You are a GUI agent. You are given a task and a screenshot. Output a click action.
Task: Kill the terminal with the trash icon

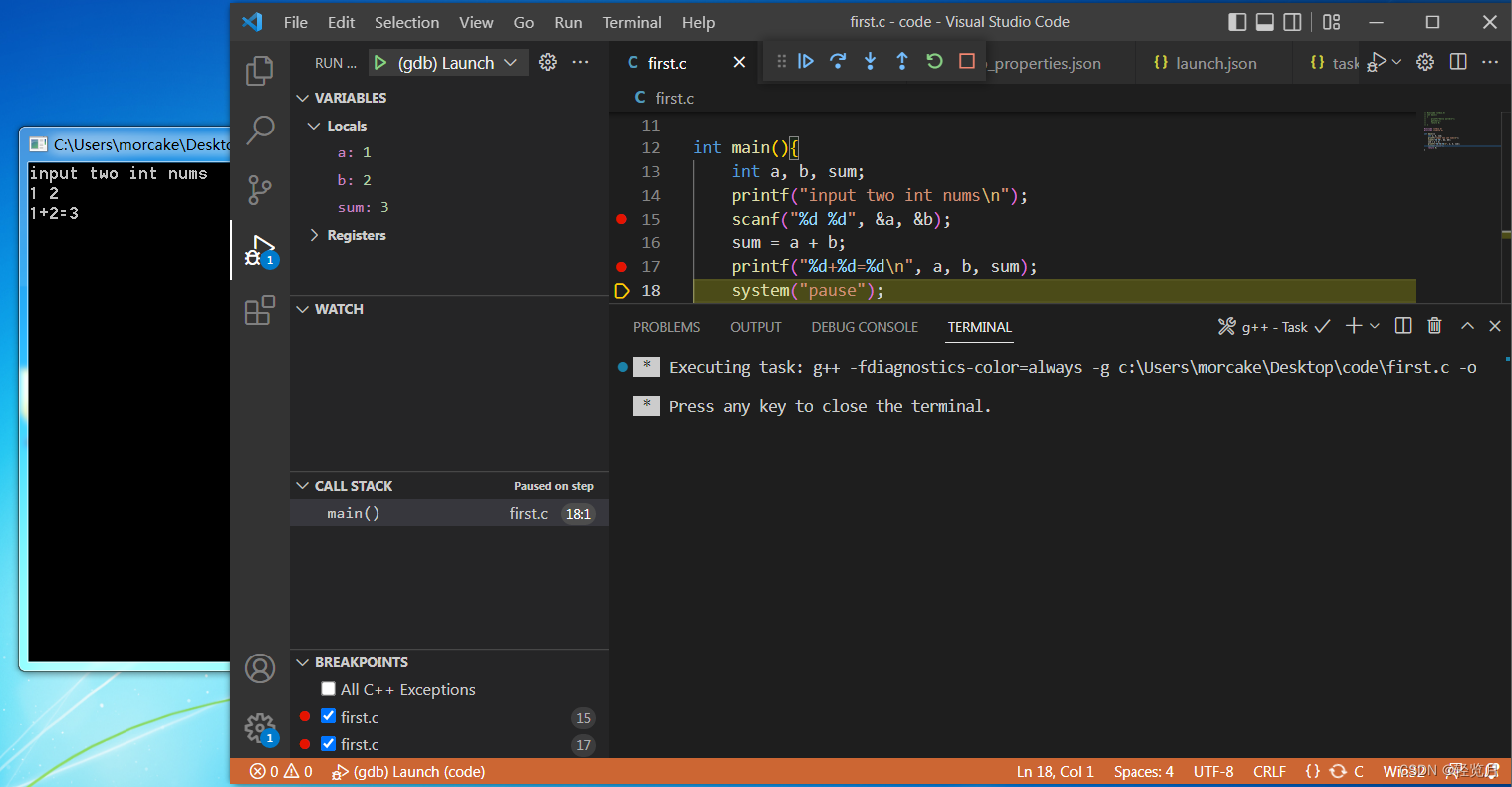coord(1434,326)
